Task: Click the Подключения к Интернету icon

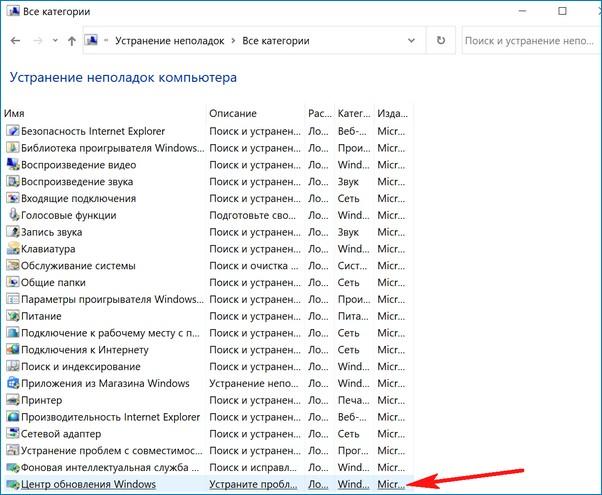Action: coord(13,349)
